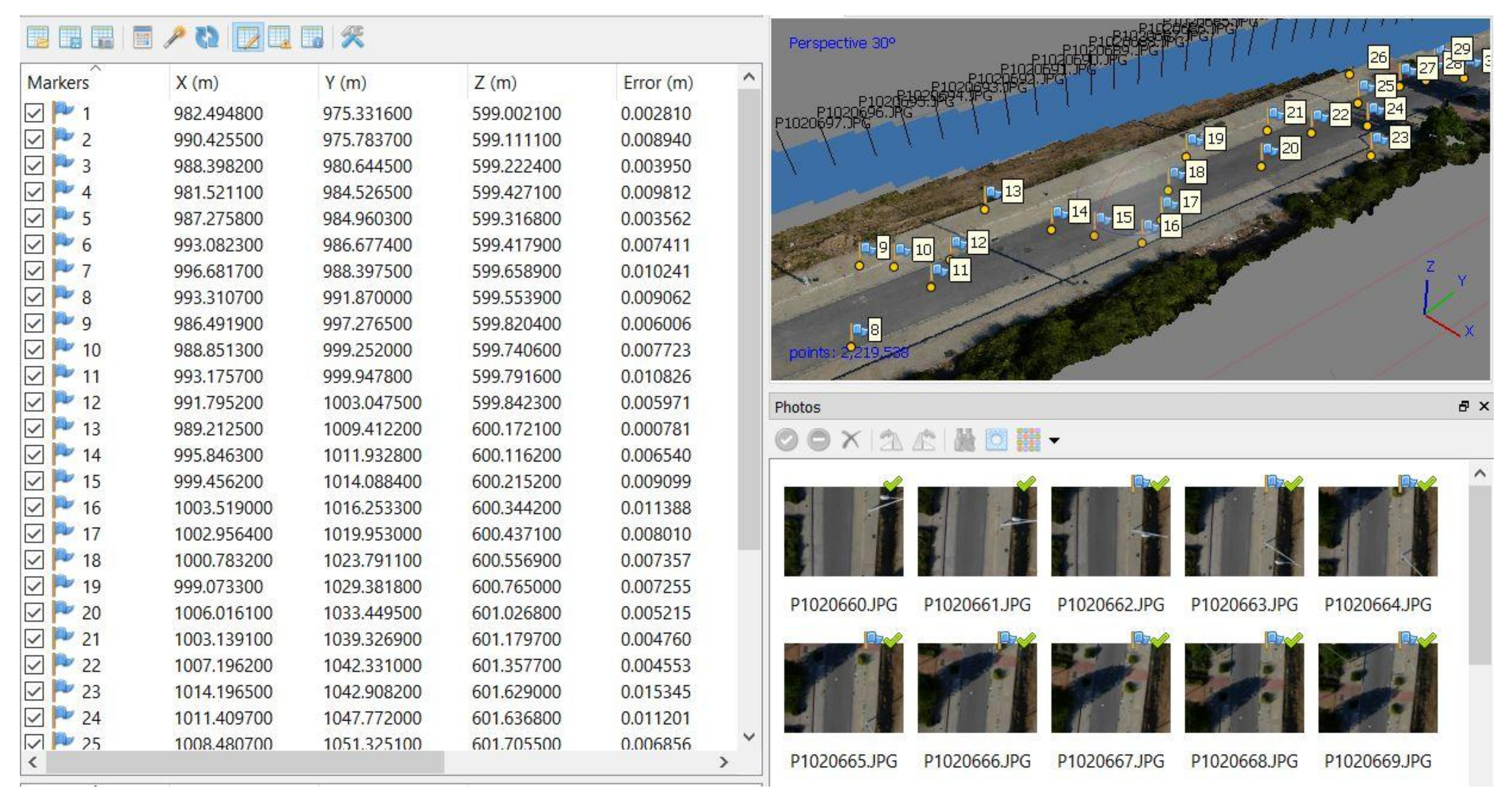Click the Markers column header

point(59,83)
